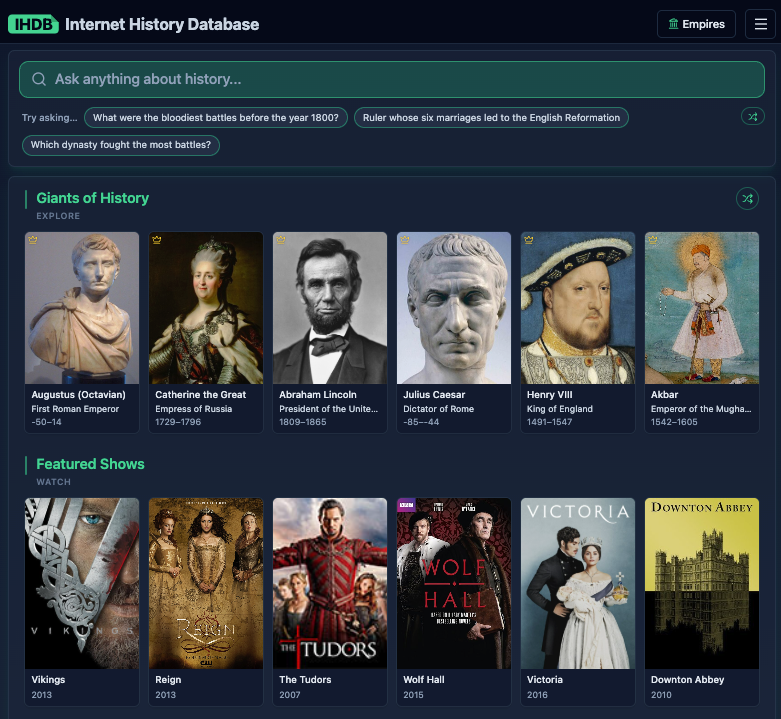Click the Catherine the Great name
781x719 pixels.
[x=201, y=395]
